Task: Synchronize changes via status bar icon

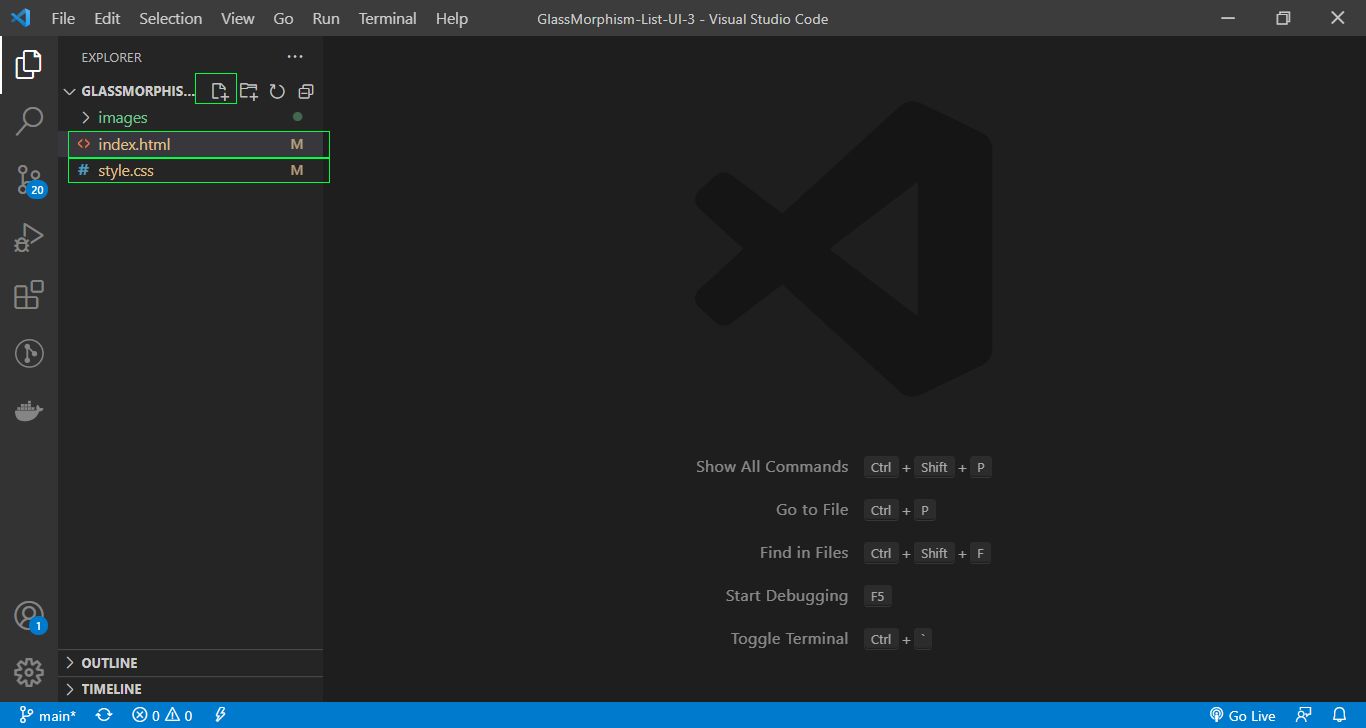Action: (x=104, y=715)
